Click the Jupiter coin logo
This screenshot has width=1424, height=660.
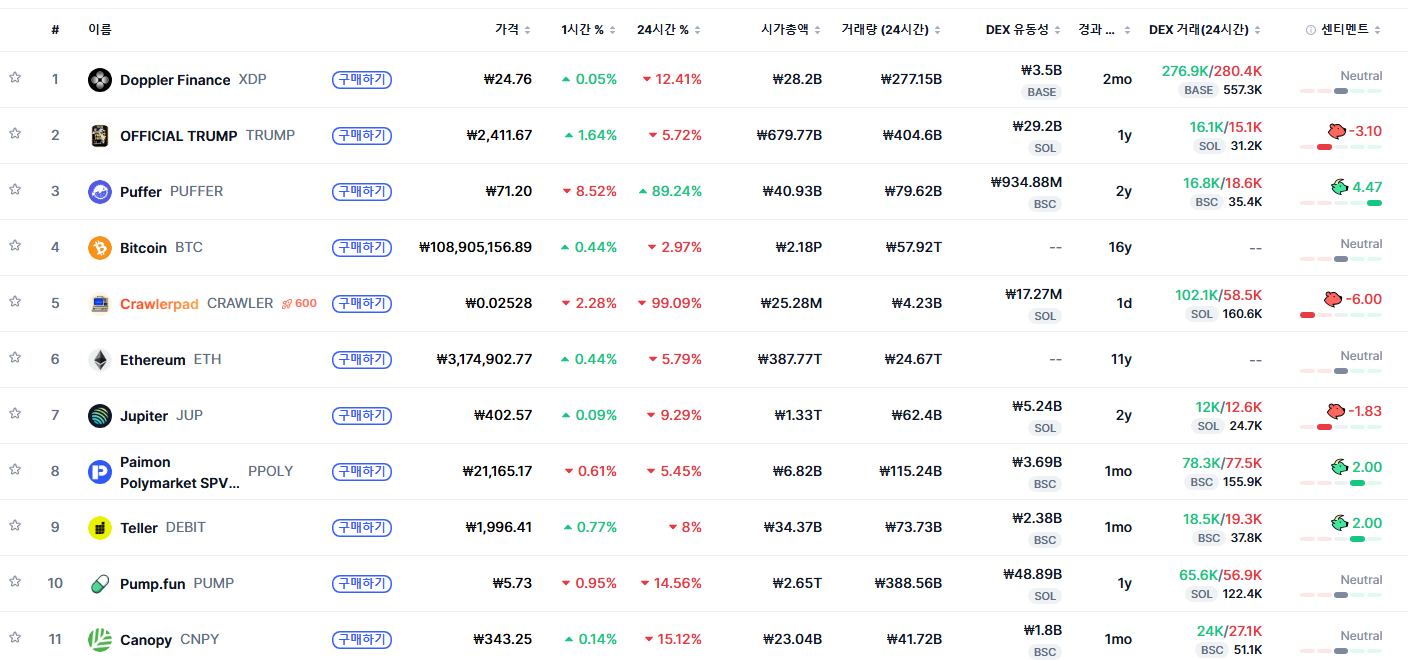(100, 416)
